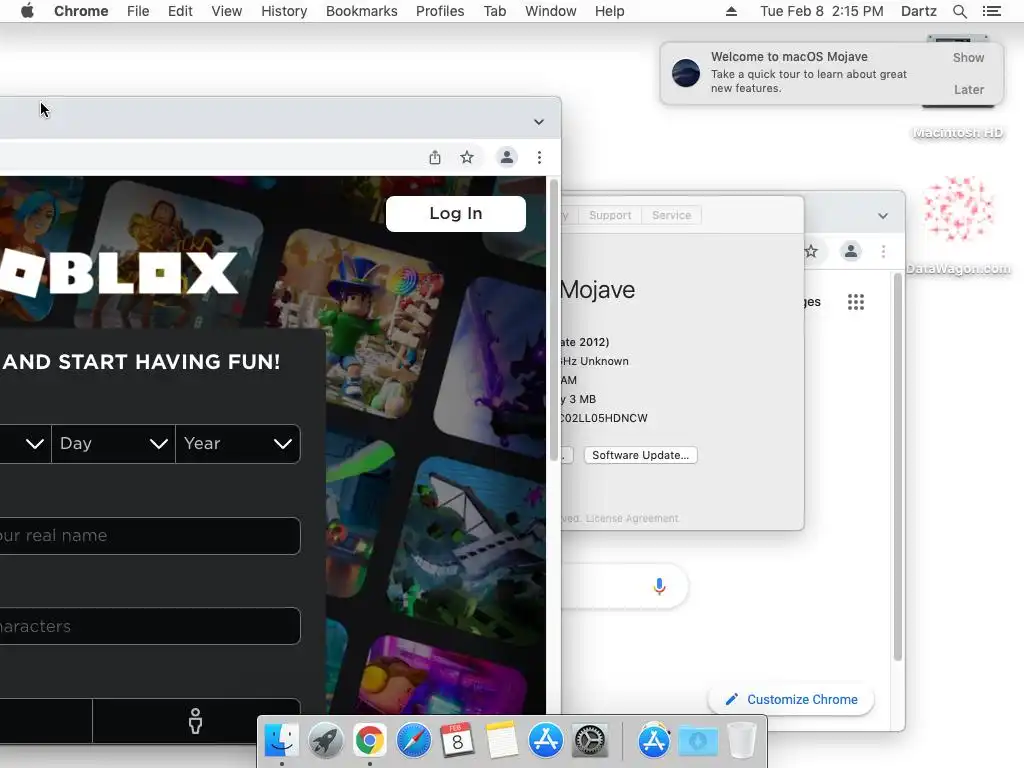Open the Help menu
The width and height of the screenshot is (1024, 768).
click(x=609, y=11)
